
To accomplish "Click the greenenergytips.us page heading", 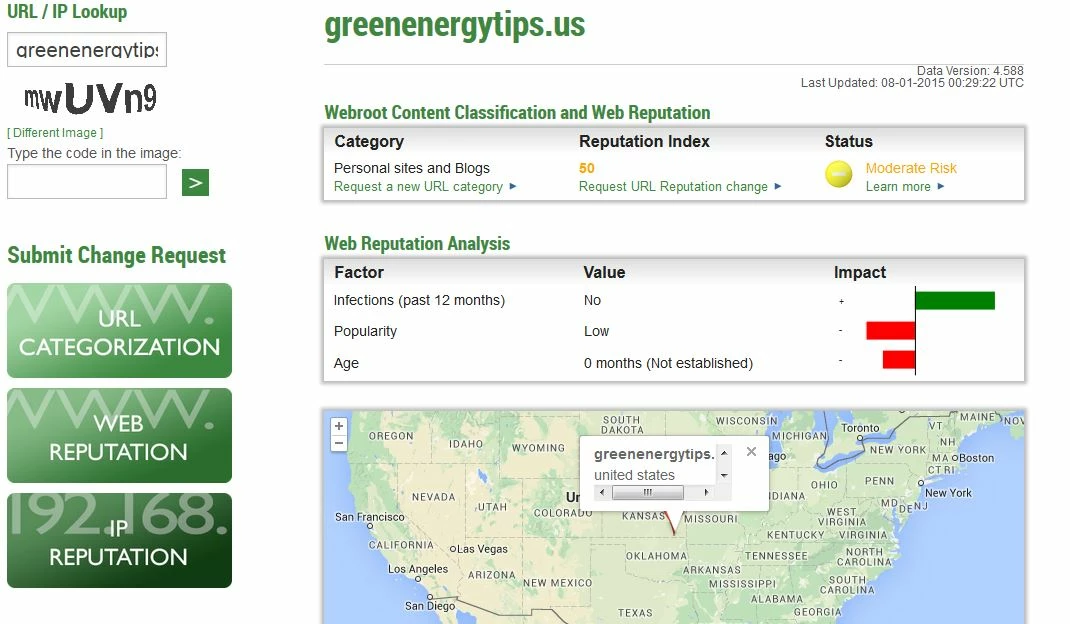I will [x=454, y=26].
